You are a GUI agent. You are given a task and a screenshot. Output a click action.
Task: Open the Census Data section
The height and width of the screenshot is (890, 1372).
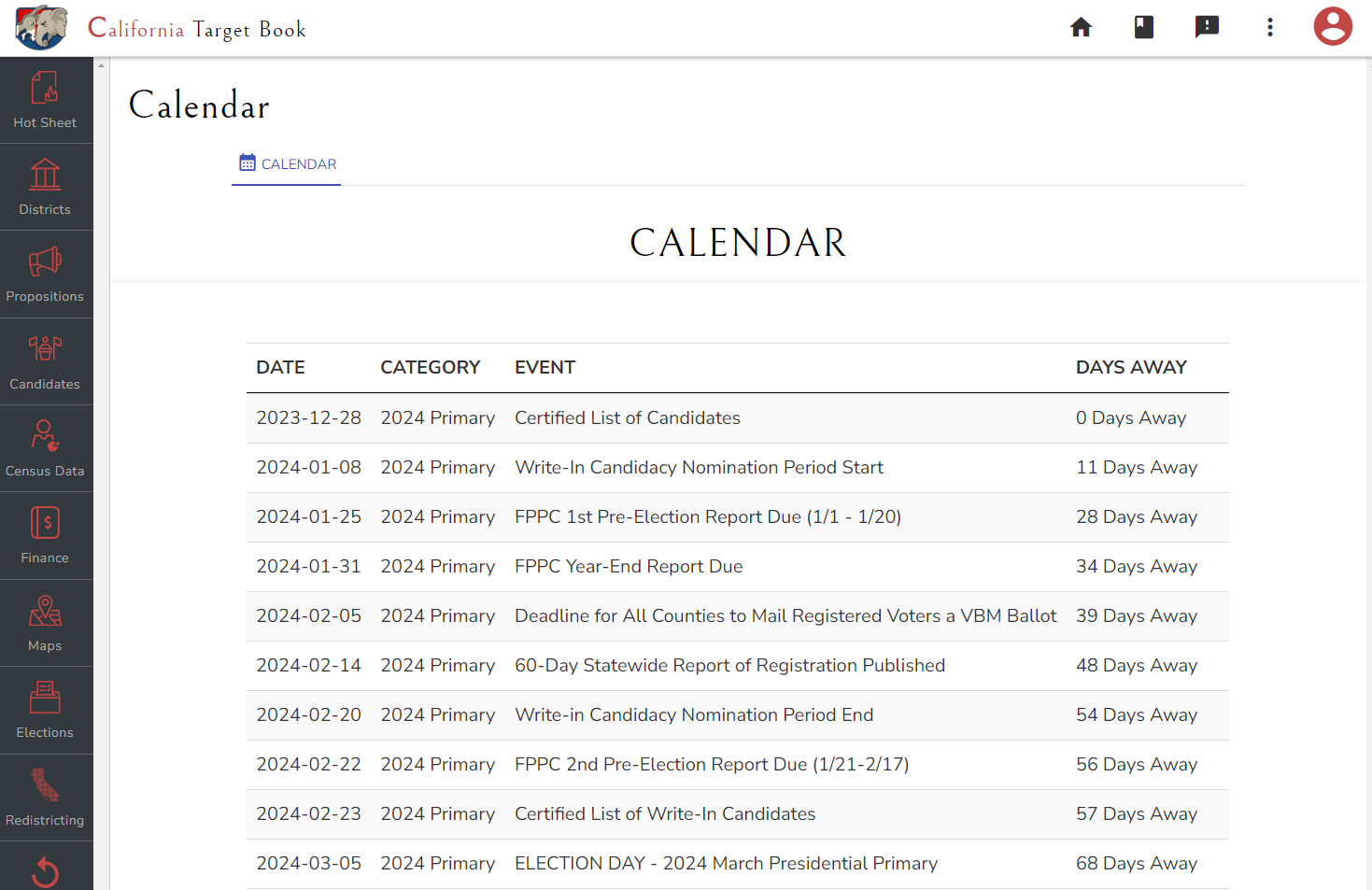tap(46, 448)
